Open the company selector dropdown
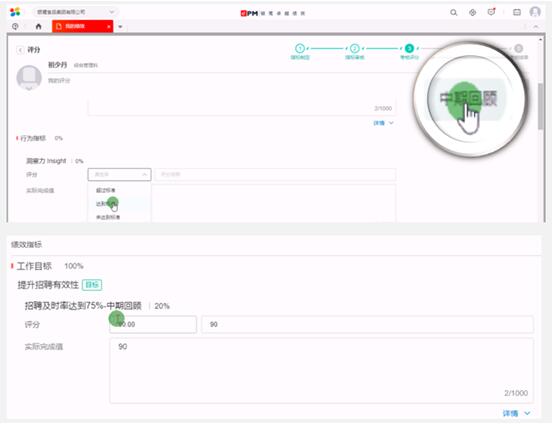This screenshot has height=424, width=552. [75, 12]
